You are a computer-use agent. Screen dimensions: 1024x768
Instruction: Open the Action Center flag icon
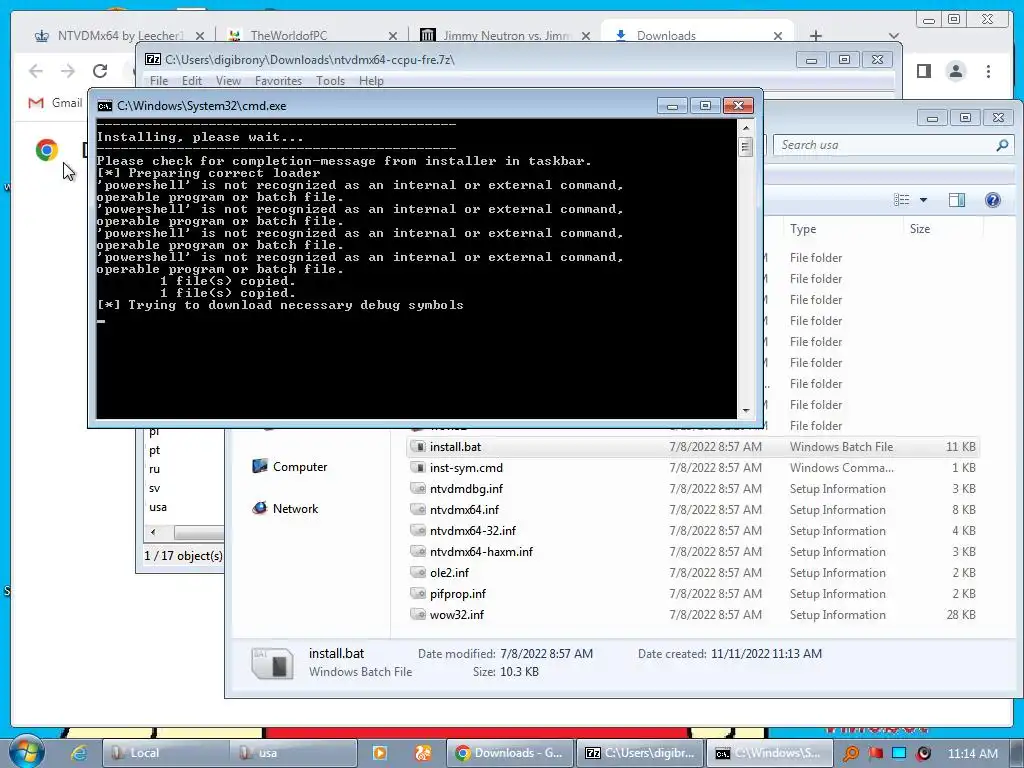[x=875, y=753]
